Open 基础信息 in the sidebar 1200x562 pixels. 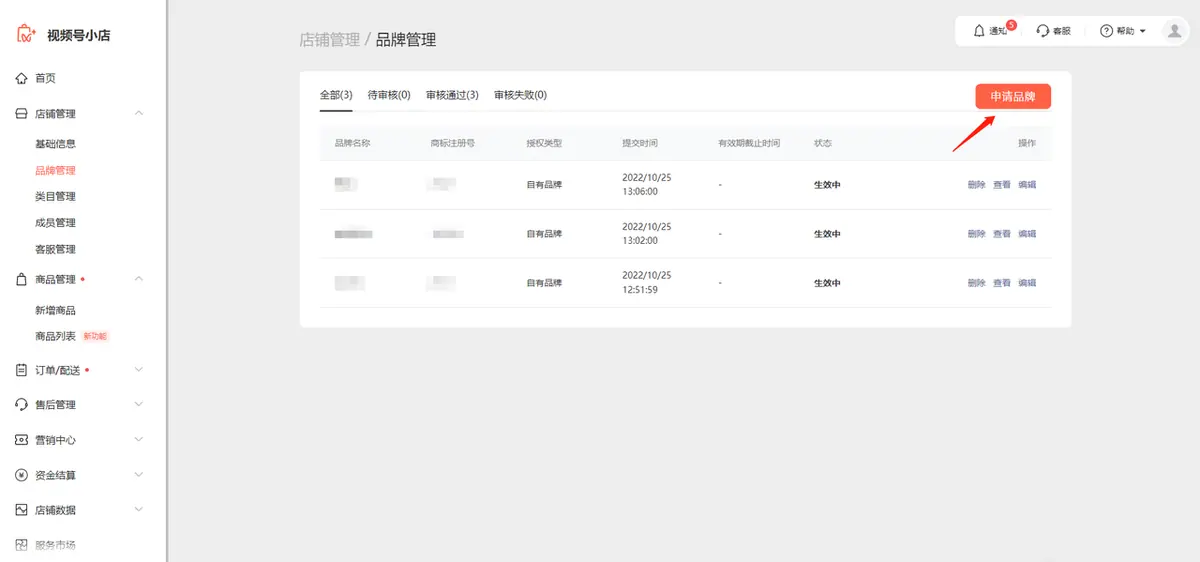point(55,144)
